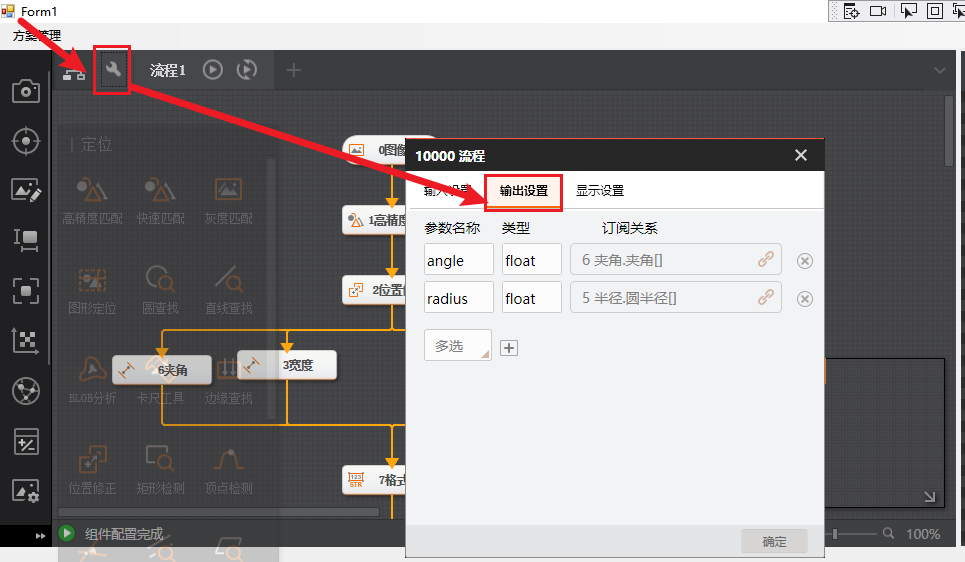Viewport: 965px width, 562px height.
Task: Remove the radius output parameter row
Action: tap(805, 298)
